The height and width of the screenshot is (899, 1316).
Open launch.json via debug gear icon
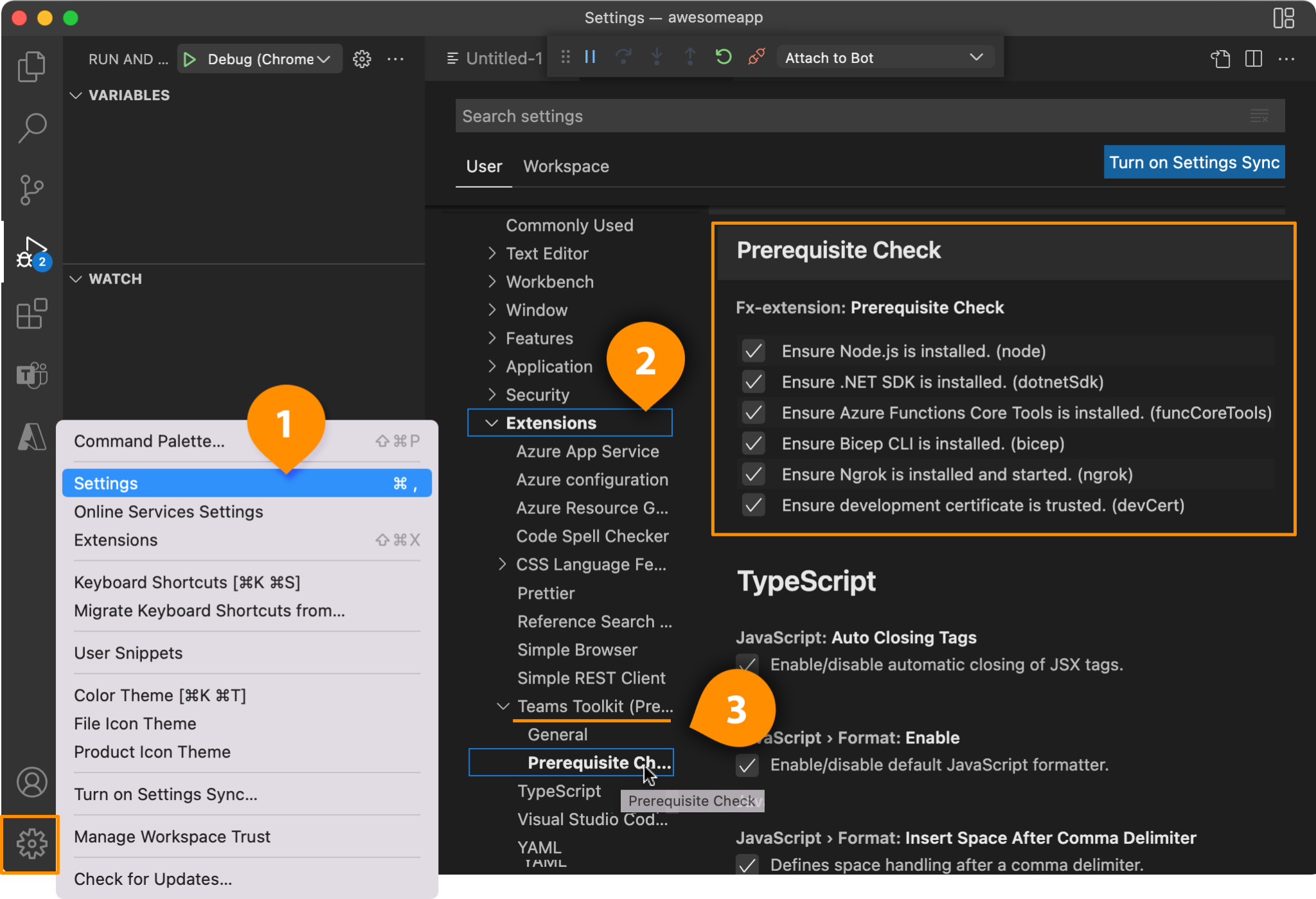362,59
